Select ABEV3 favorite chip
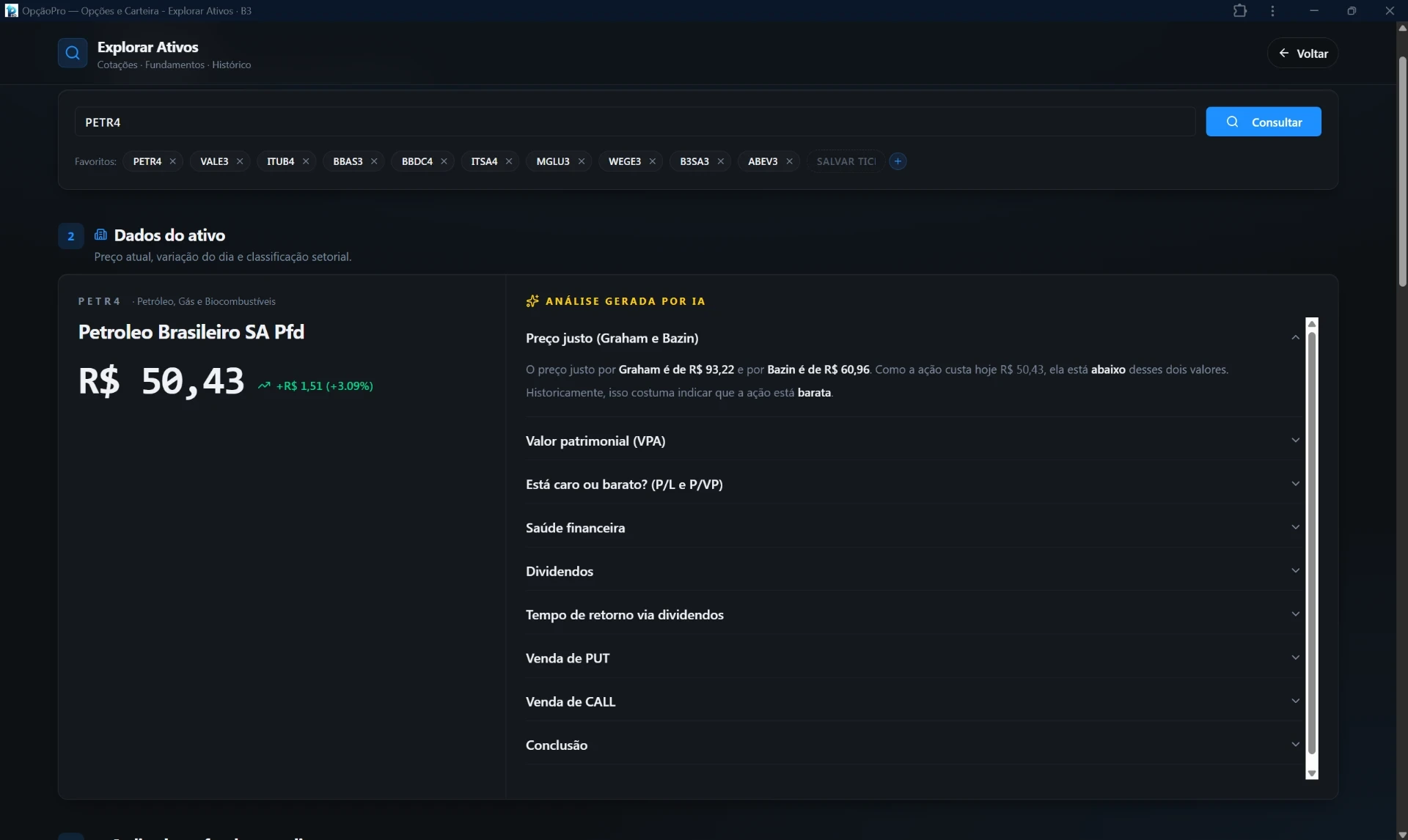Viewport: 1408px width, 840px height. click(x=763, y=161)
